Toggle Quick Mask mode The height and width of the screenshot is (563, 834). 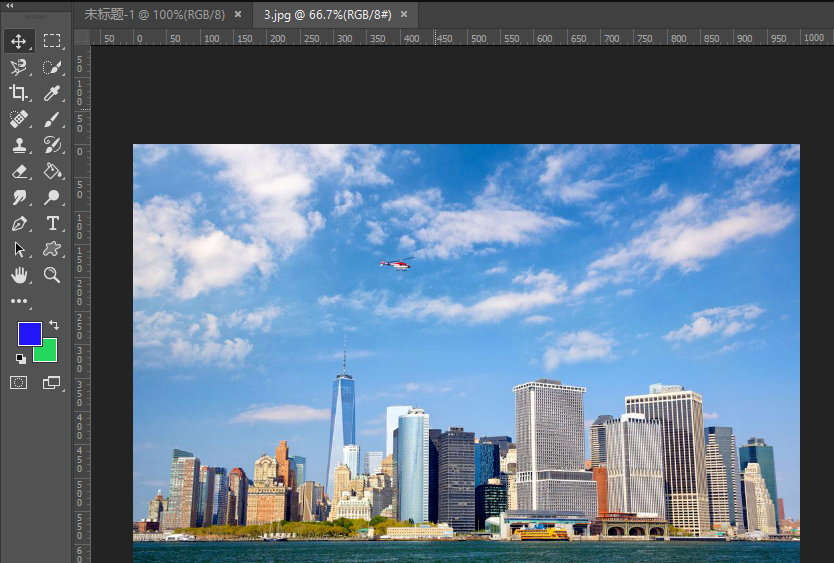point(18,382)
